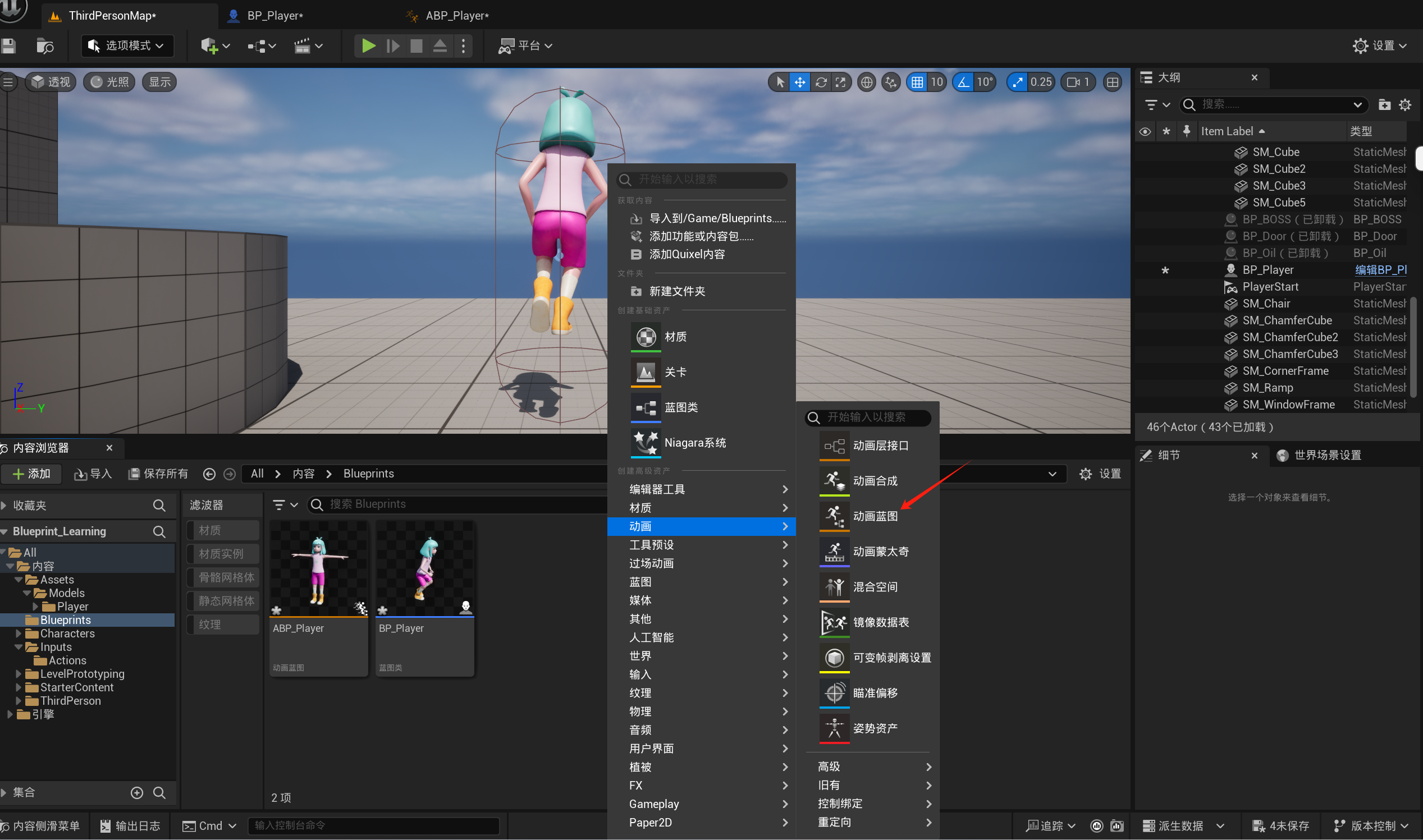Select Blend Space (混合空间) asset option

pyautogui.click(x=875, y=587)
